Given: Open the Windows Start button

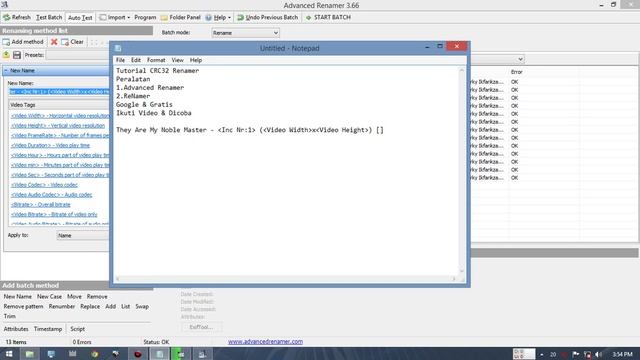Looking at the screenshot, I should (x=9, y=354).
